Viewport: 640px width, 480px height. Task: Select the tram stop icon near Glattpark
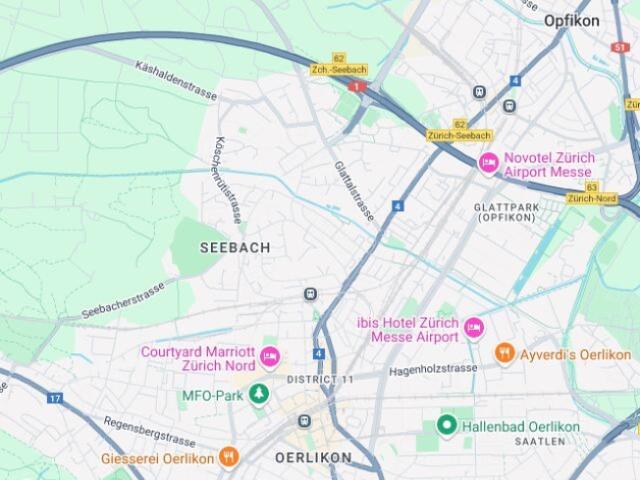click(509, 106)
